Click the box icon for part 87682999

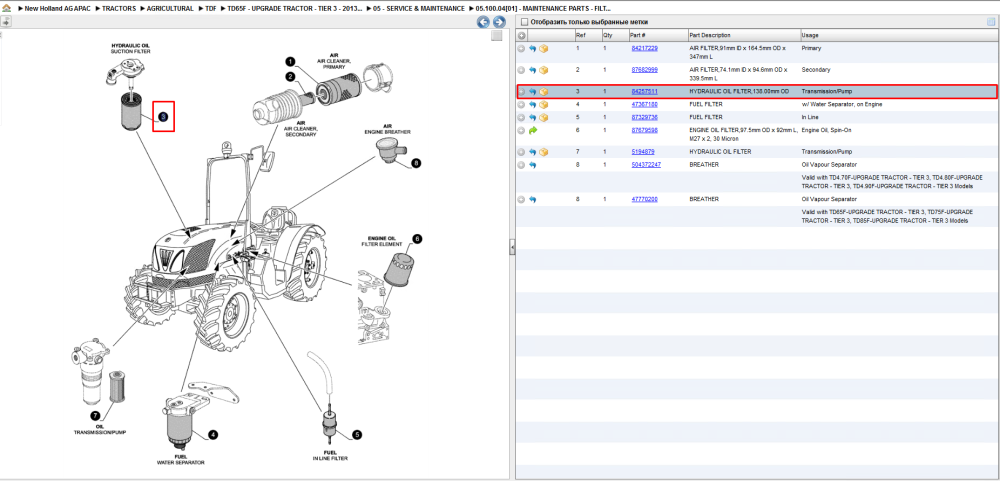tap(543, 70)
